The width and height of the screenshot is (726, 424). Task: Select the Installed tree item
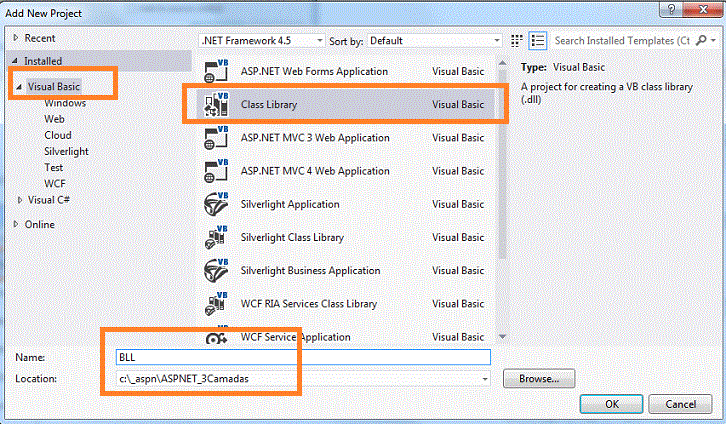pyautogui.click(x=43, y=61)
